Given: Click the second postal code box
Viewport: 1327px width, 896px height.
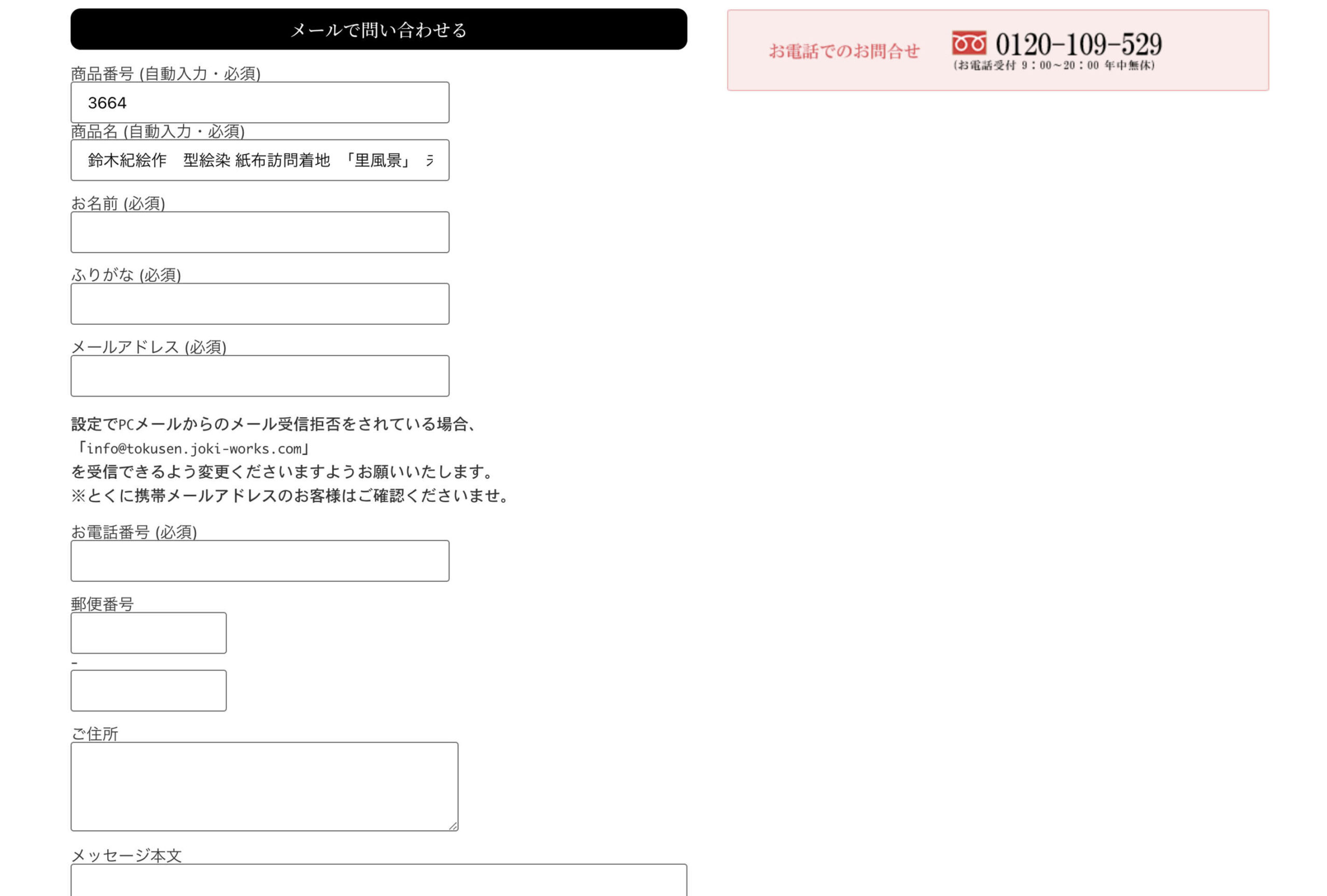Looking at the screenshot, I should point(148,690).
